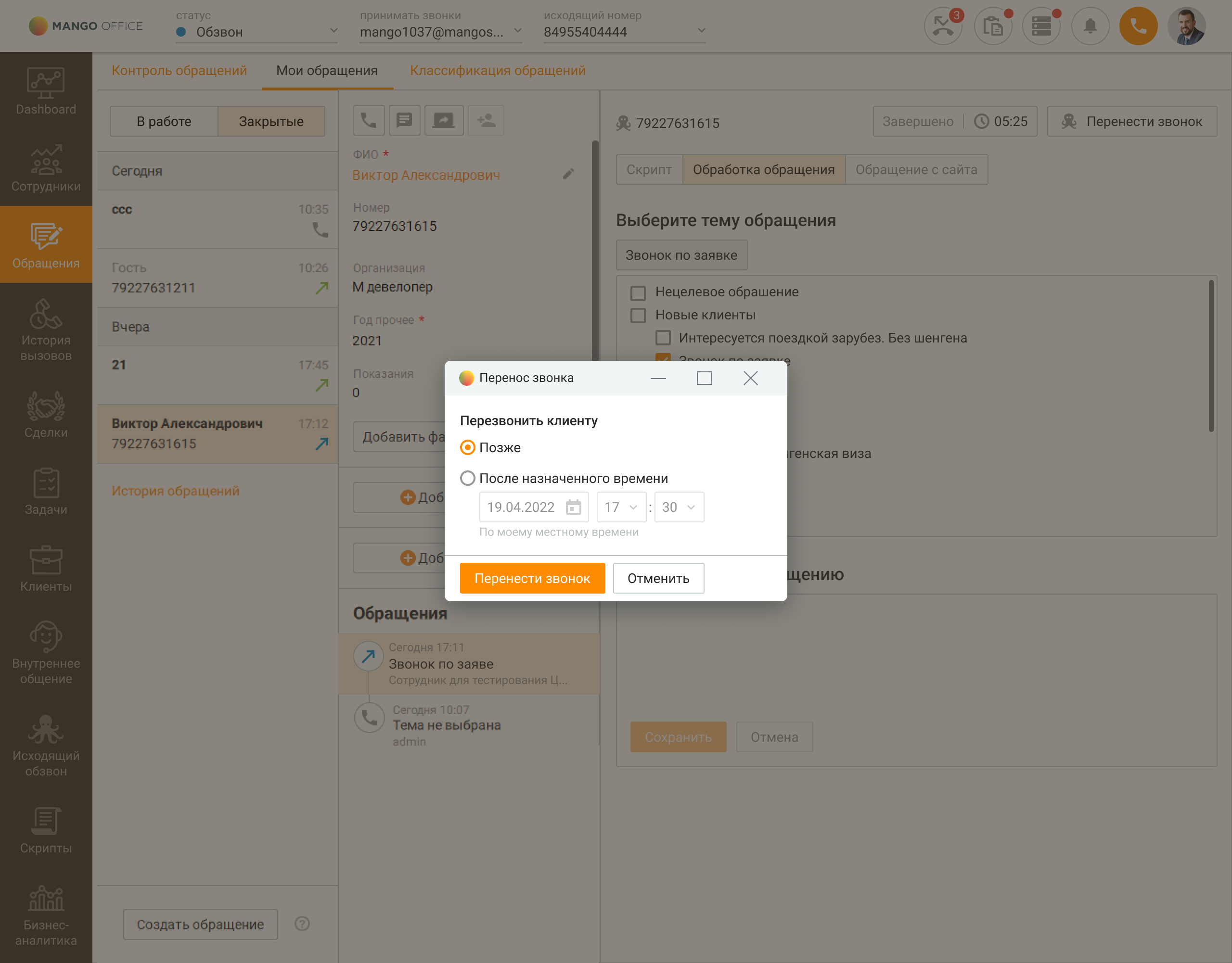
Task: Open the minutes dropdown showing 30
Action: coord(679,507)
